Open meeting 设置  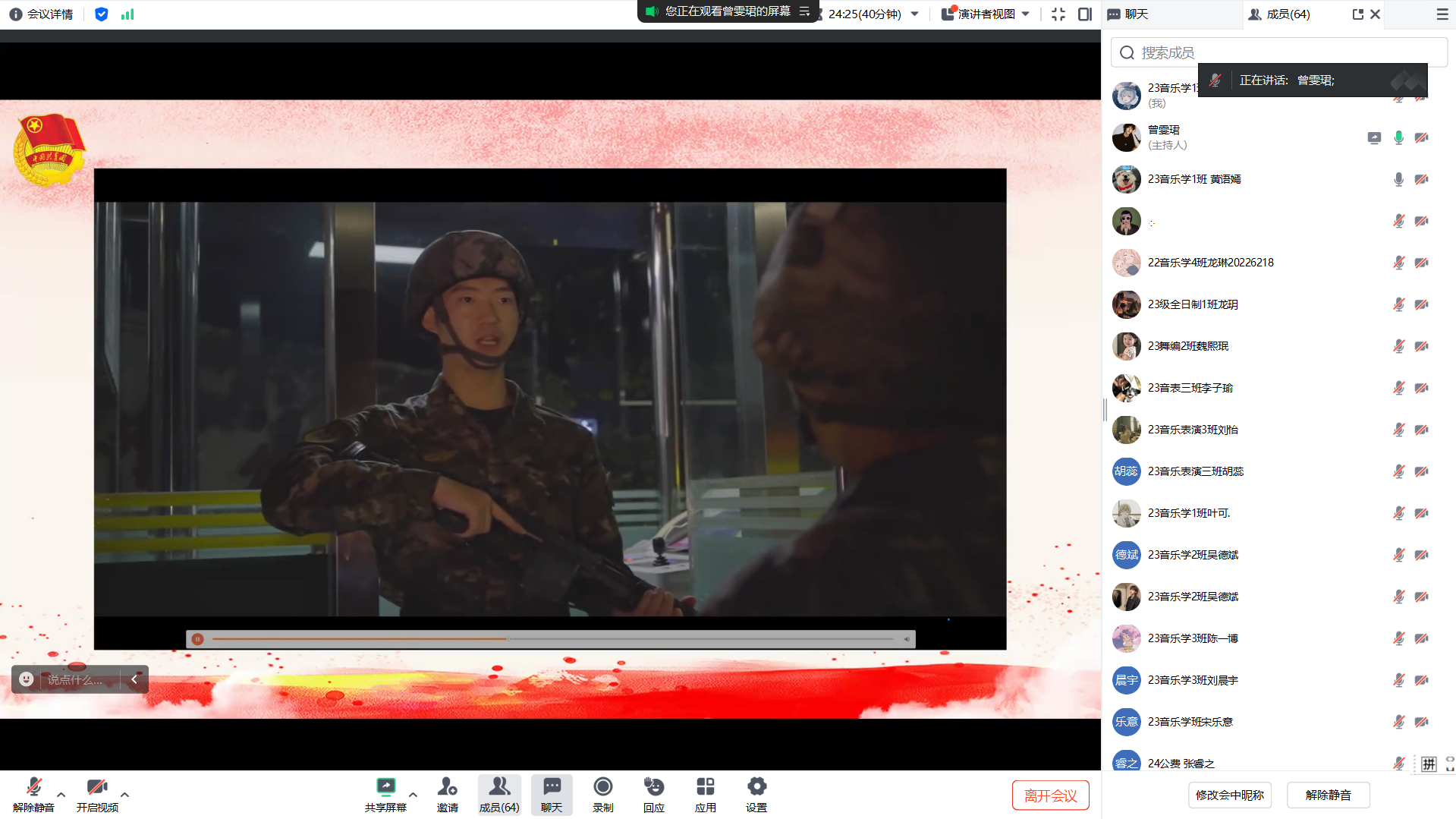(x=756, y=795)
